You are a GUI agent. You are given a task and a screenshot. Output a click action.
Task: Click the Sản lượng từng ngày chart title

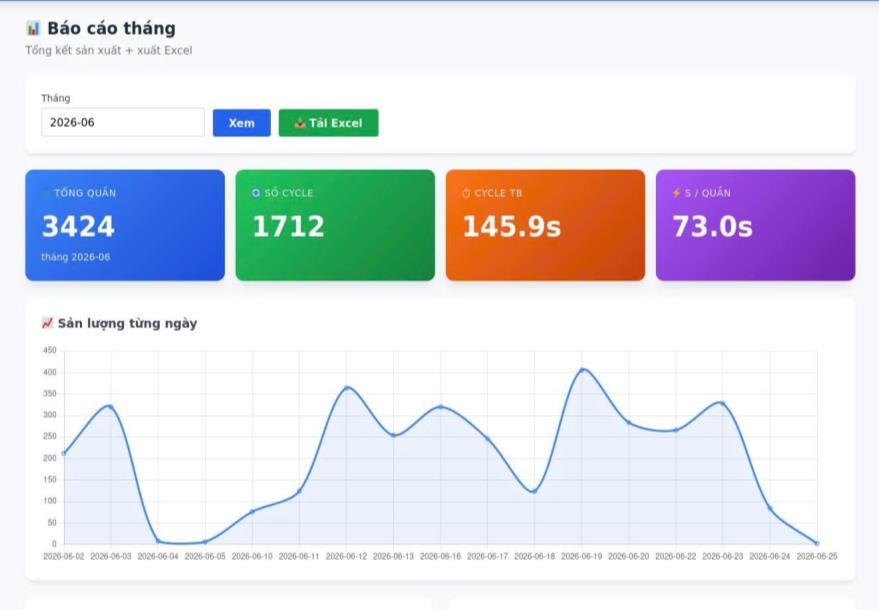(x=127, y=324)
